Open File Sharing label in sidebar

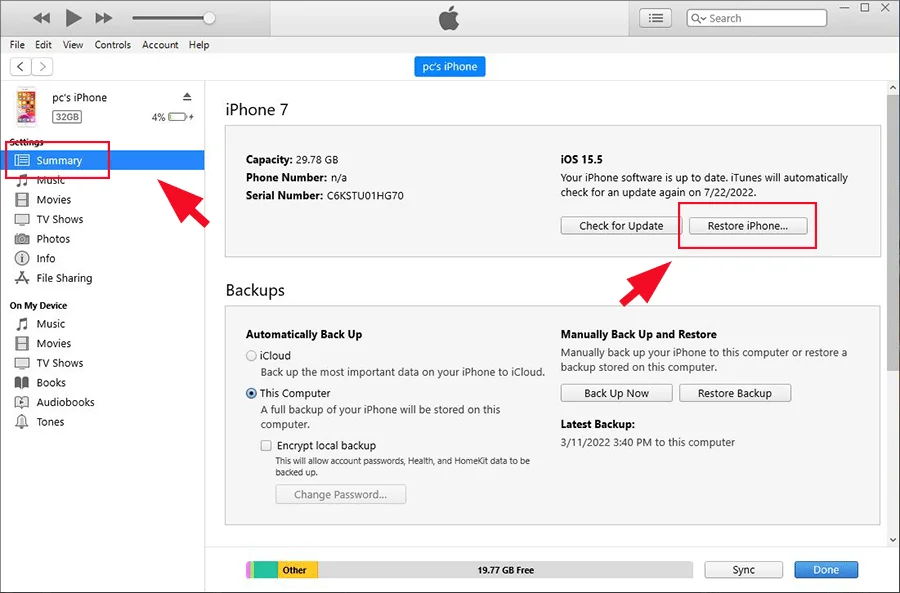pos(64,278)
